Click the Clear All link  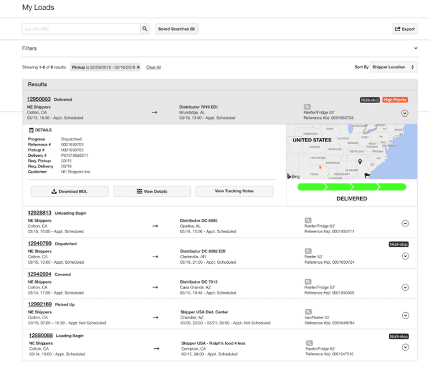pos(153,67)
